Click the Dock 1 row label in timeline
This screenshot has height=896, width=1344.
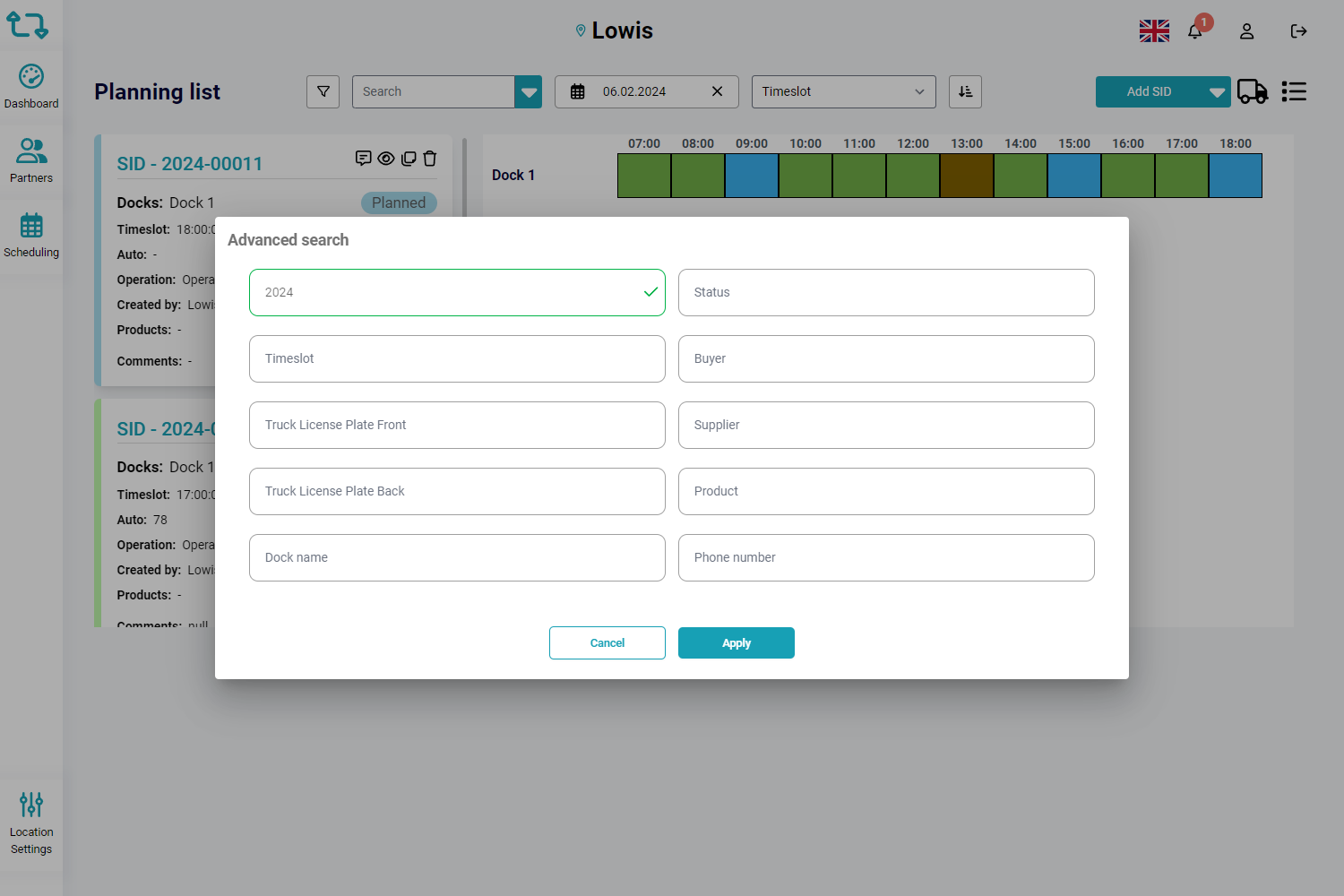513,176
